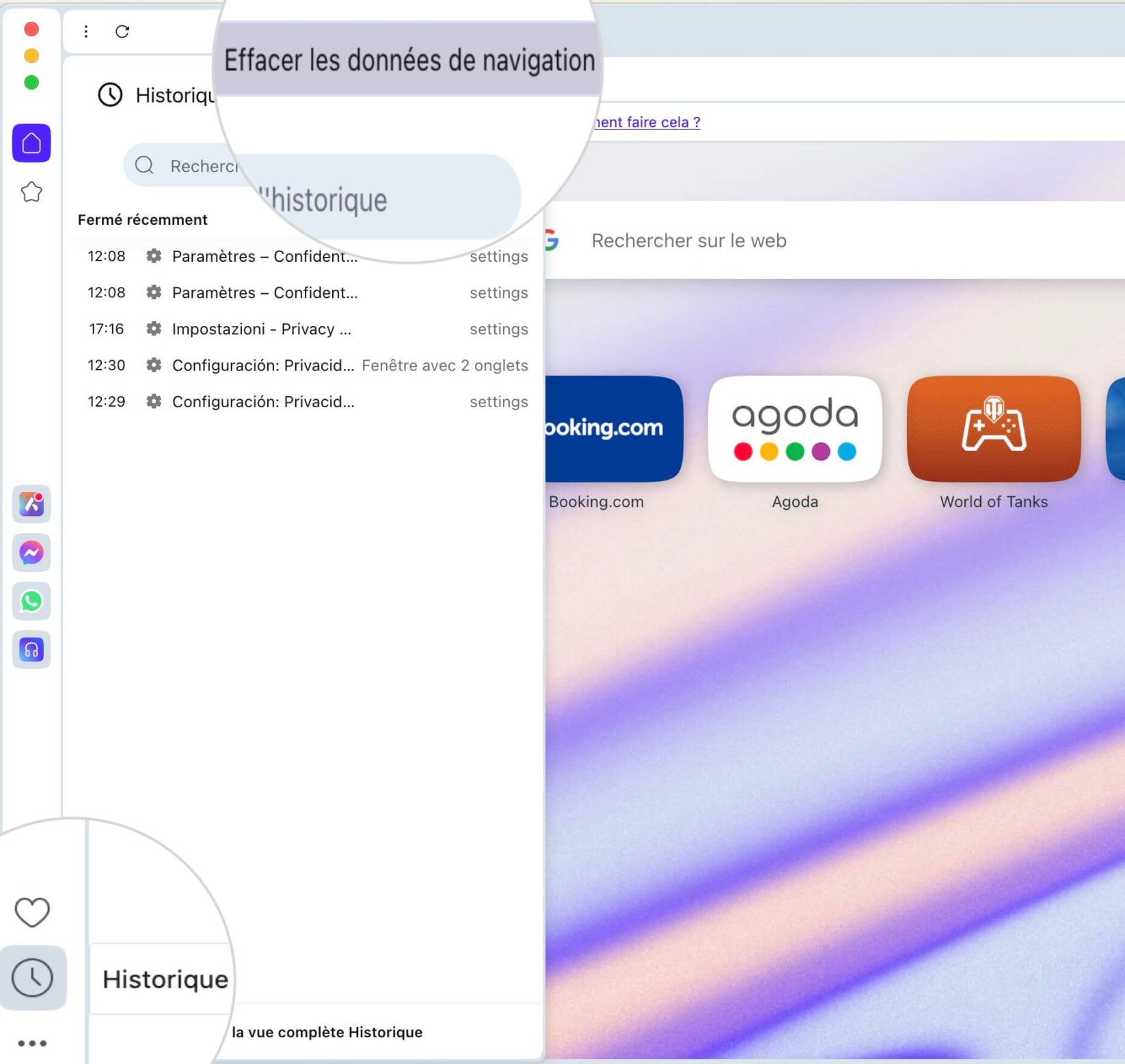Select Effacer les données de navigation

409,60
